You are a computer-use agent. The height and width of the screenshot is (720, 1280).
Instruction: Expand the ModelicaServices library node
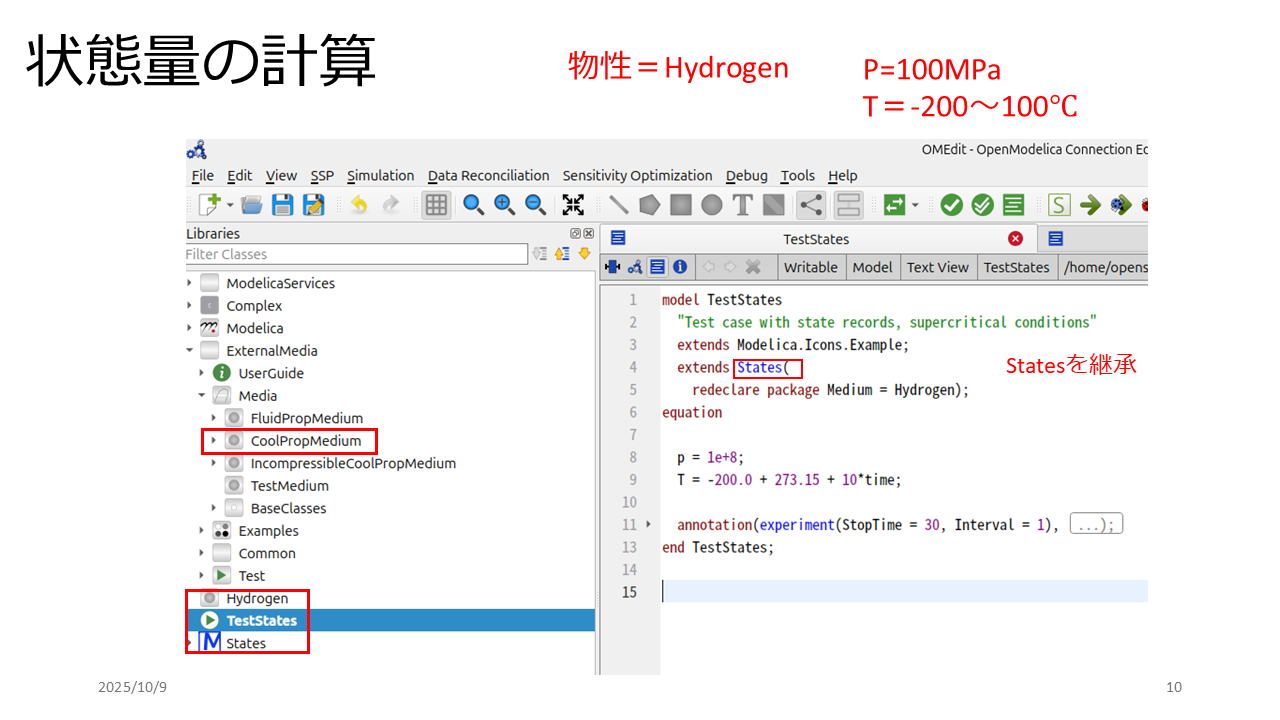coord(190,283)
